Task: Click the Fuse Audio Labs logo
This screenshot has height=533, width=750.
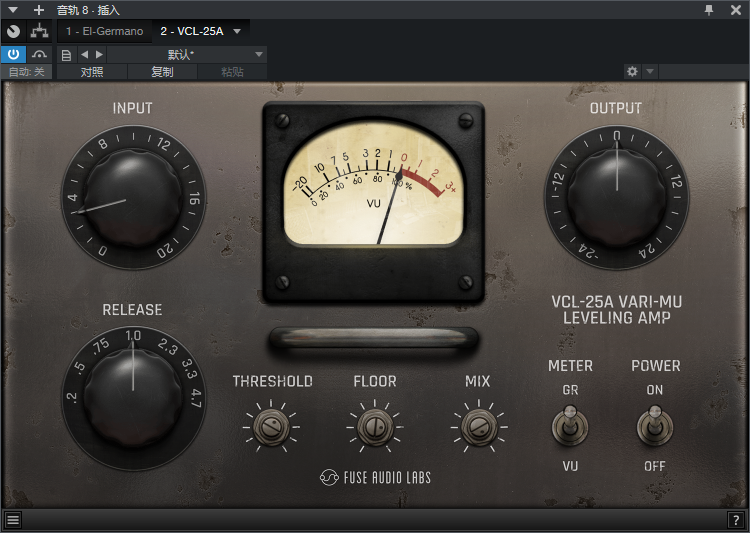Action: tap(375, 477)
